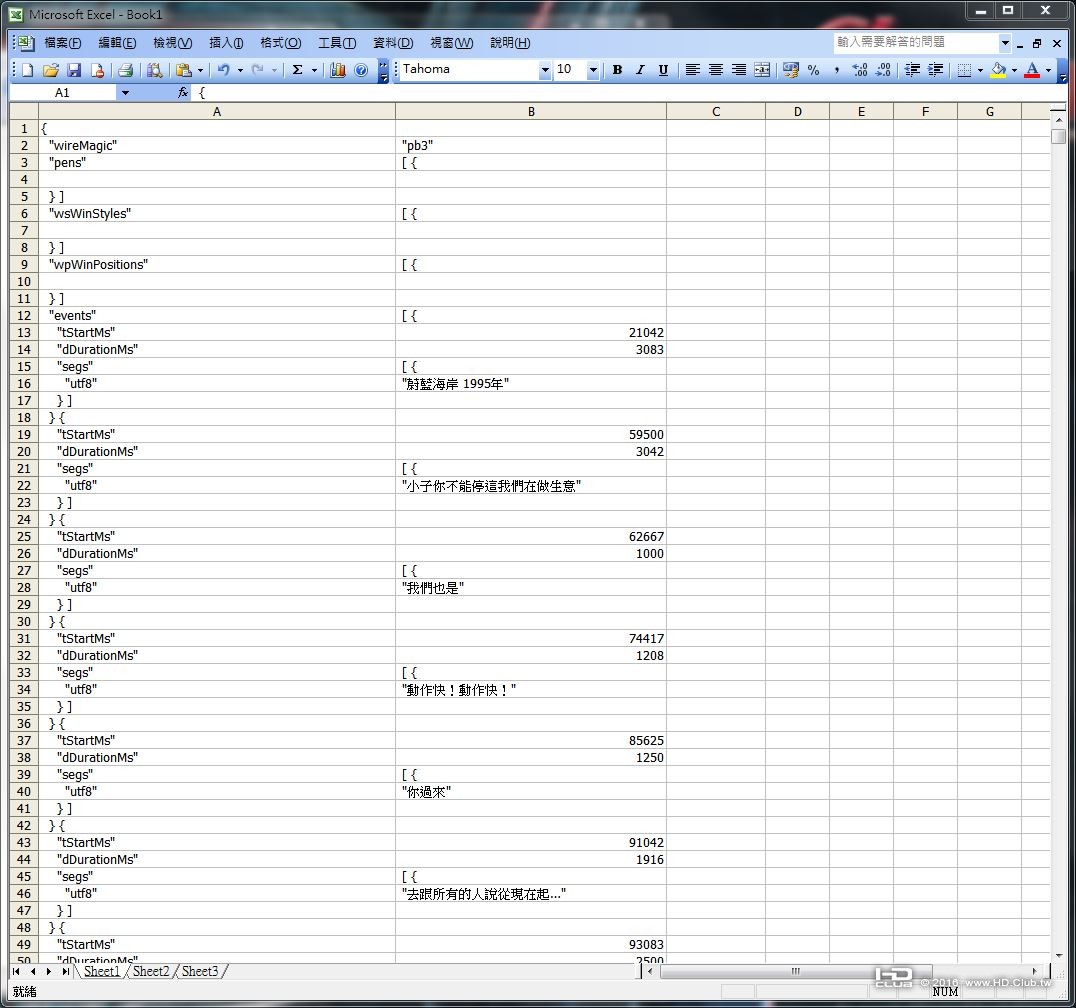The image size is (1076, 1008).
Task: Select column B header
Action: coord(531,111)
